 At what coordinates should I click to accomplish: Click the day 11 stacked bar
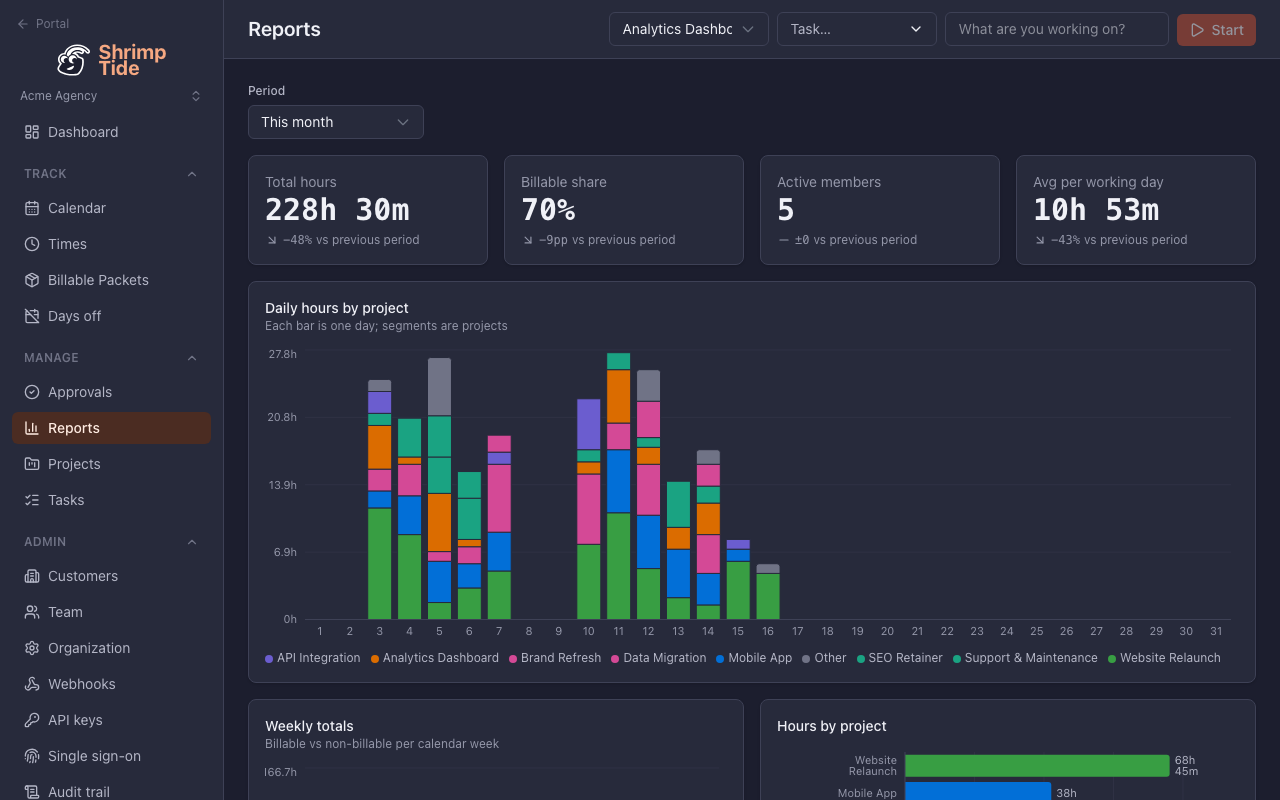point(618,486)
